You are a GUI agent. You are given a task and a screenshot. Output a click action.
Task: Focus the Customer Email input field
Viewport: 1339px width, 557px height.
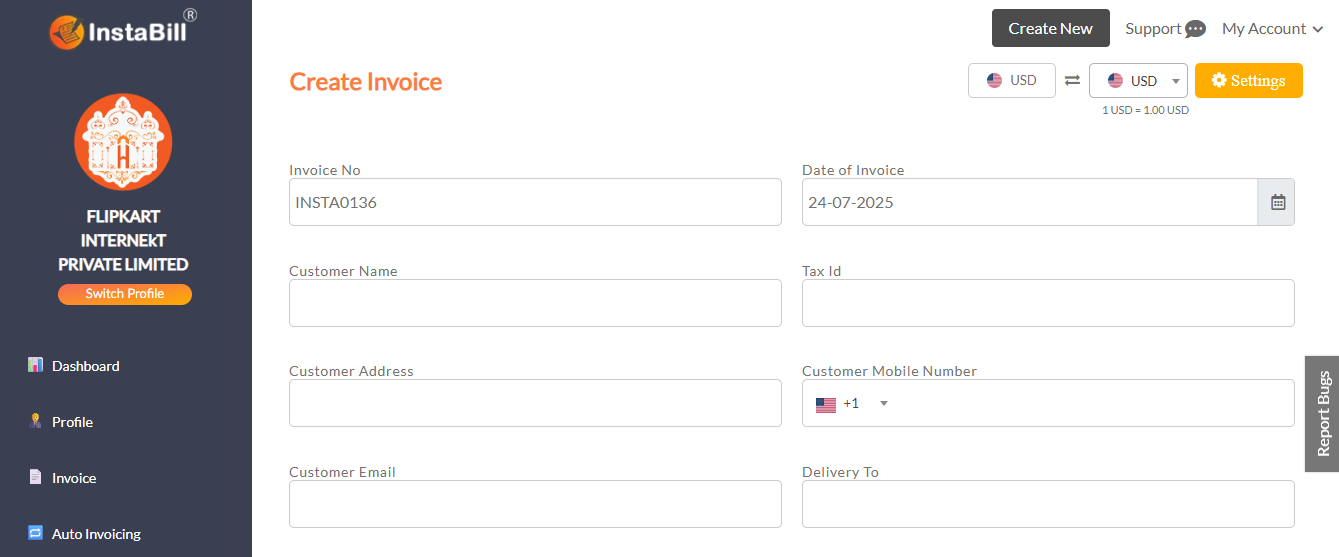(535, 504)
